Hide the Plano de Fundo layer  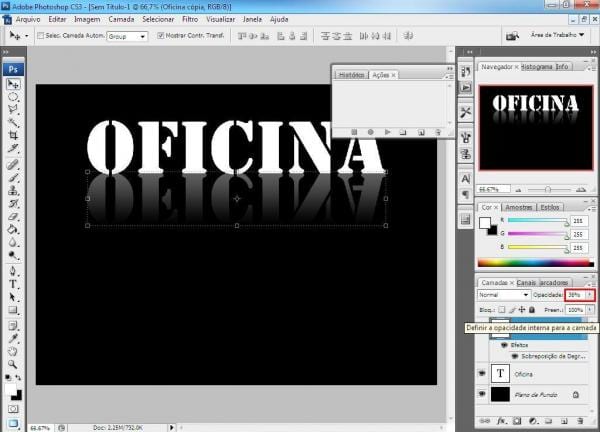pyautogui.click(x=482, y=394)
